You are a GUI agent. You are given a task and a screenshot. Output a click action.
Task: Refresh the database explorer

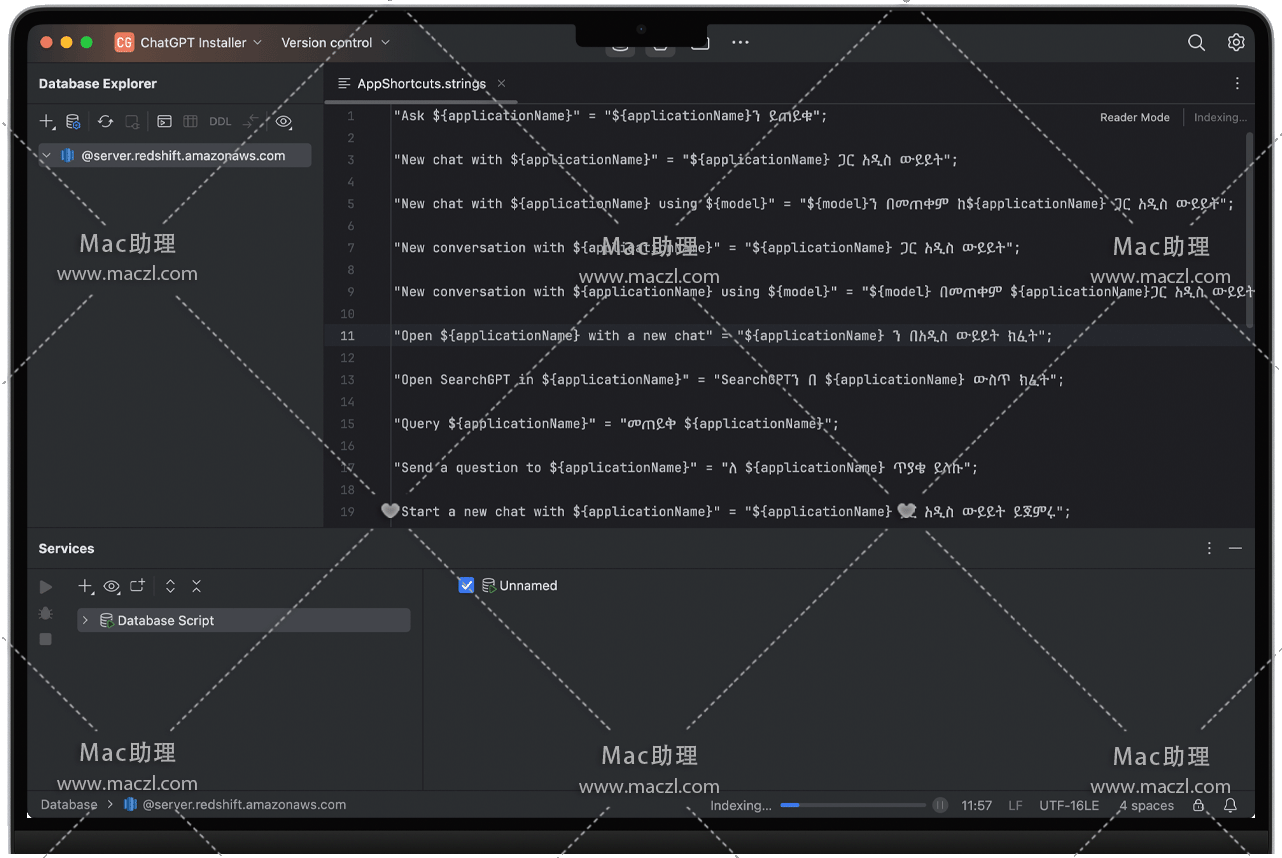tap(105, 122)
